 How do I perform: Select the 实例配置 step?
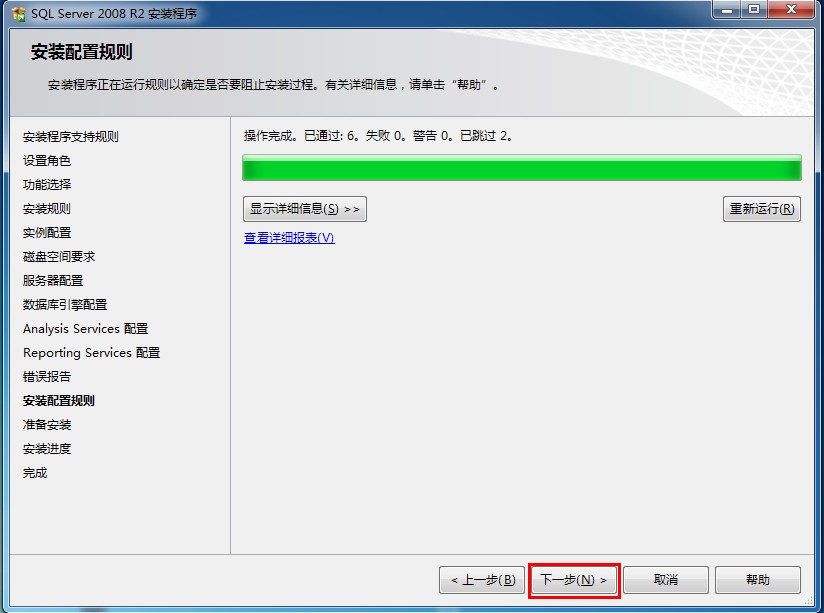tap(47, 233)
